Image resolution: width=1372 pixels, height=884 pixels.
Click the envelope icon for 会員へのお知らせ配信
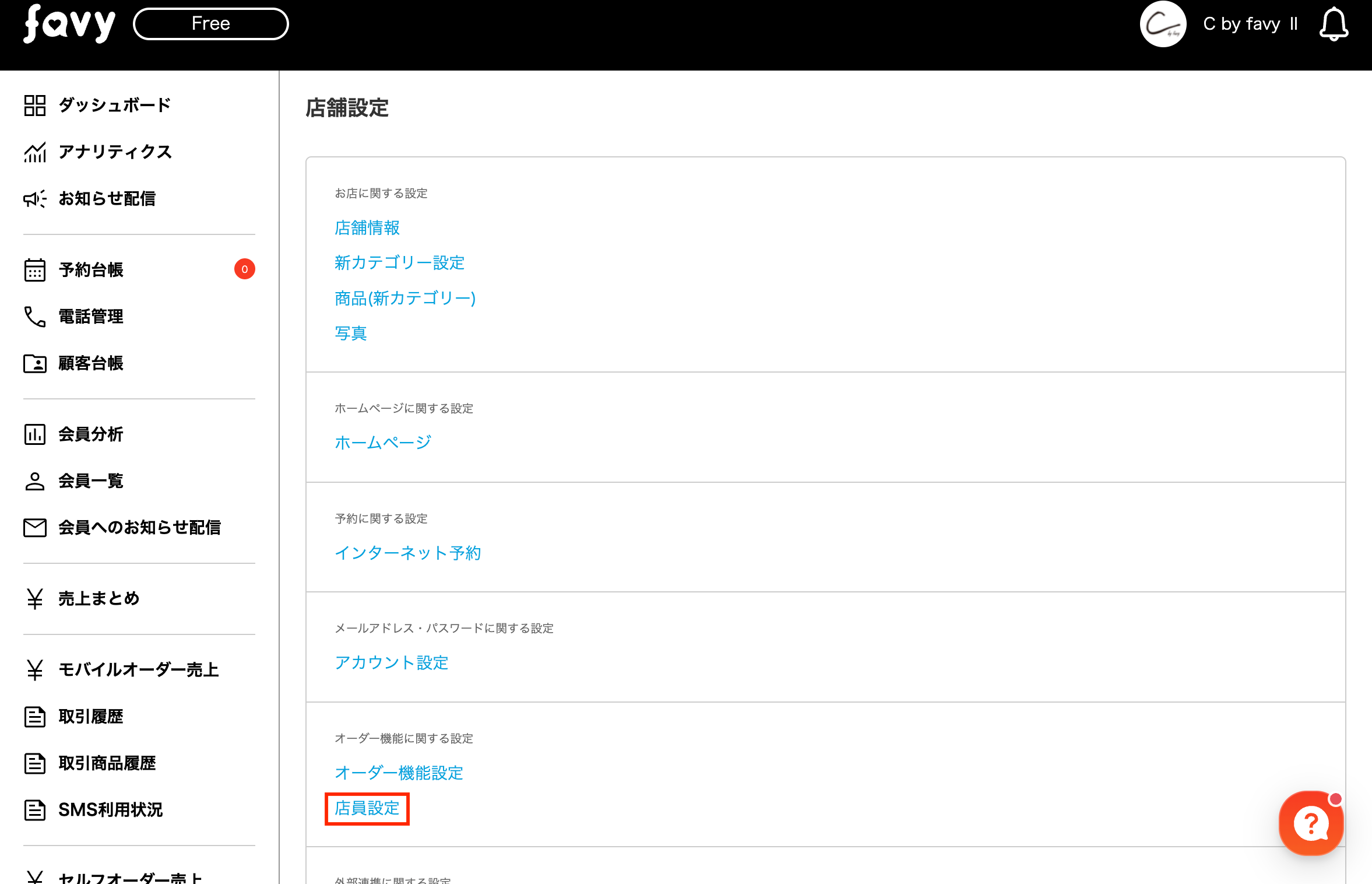(35, 528)
